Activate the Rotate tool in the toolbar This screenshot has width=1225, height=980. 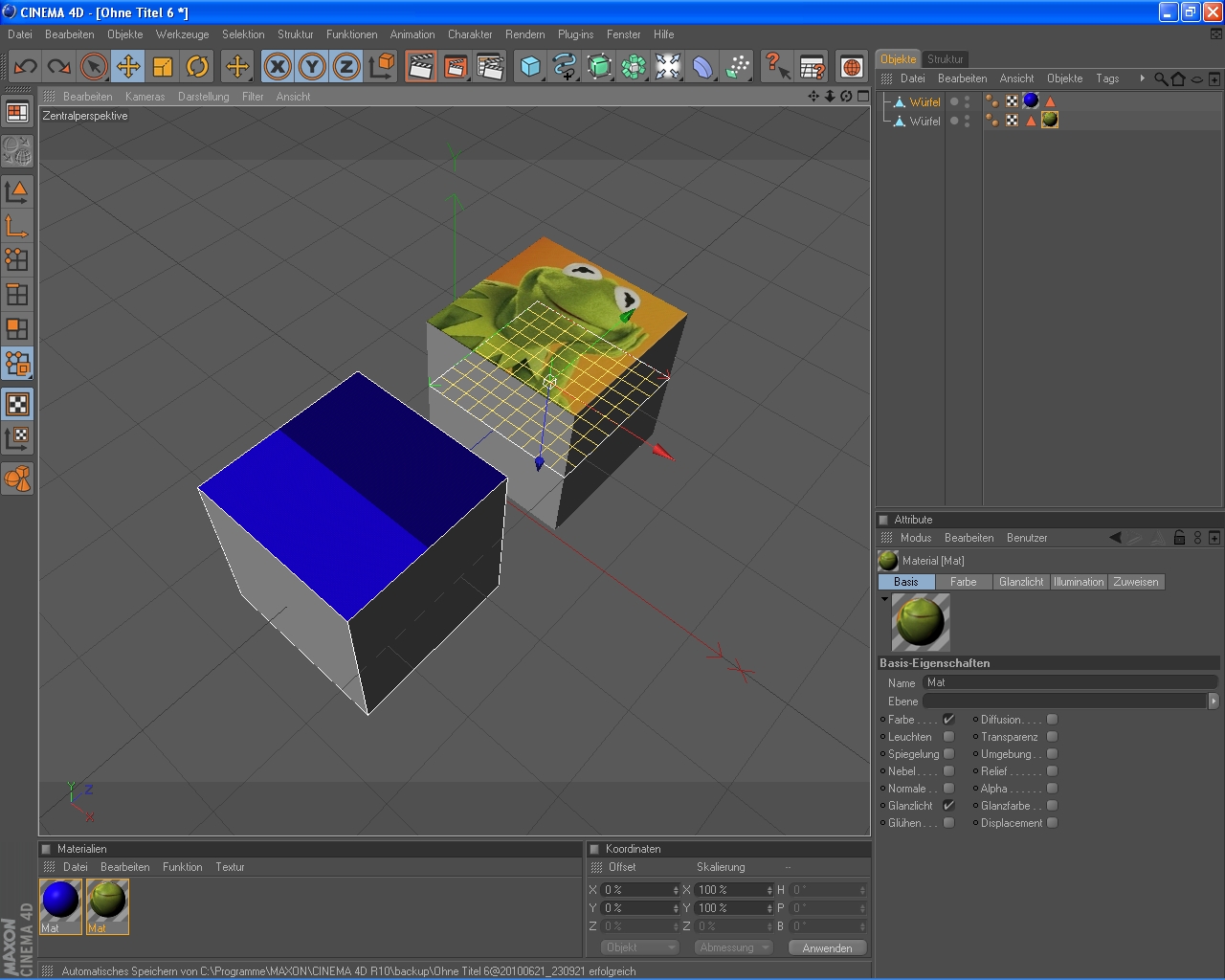click(197, 66)
